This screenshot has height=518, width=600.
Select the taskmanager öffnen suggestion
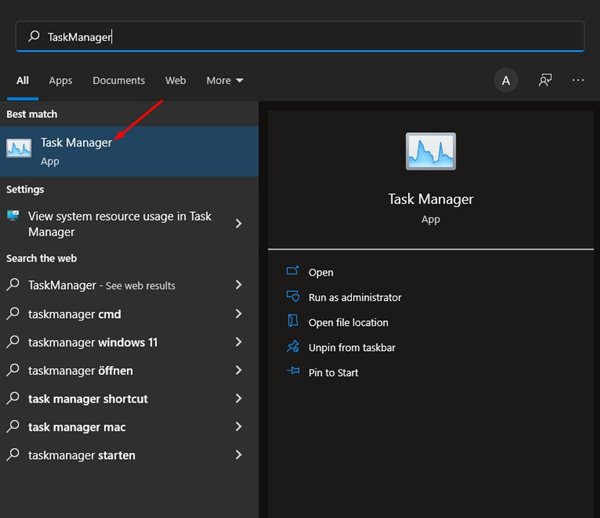[129, 370]
